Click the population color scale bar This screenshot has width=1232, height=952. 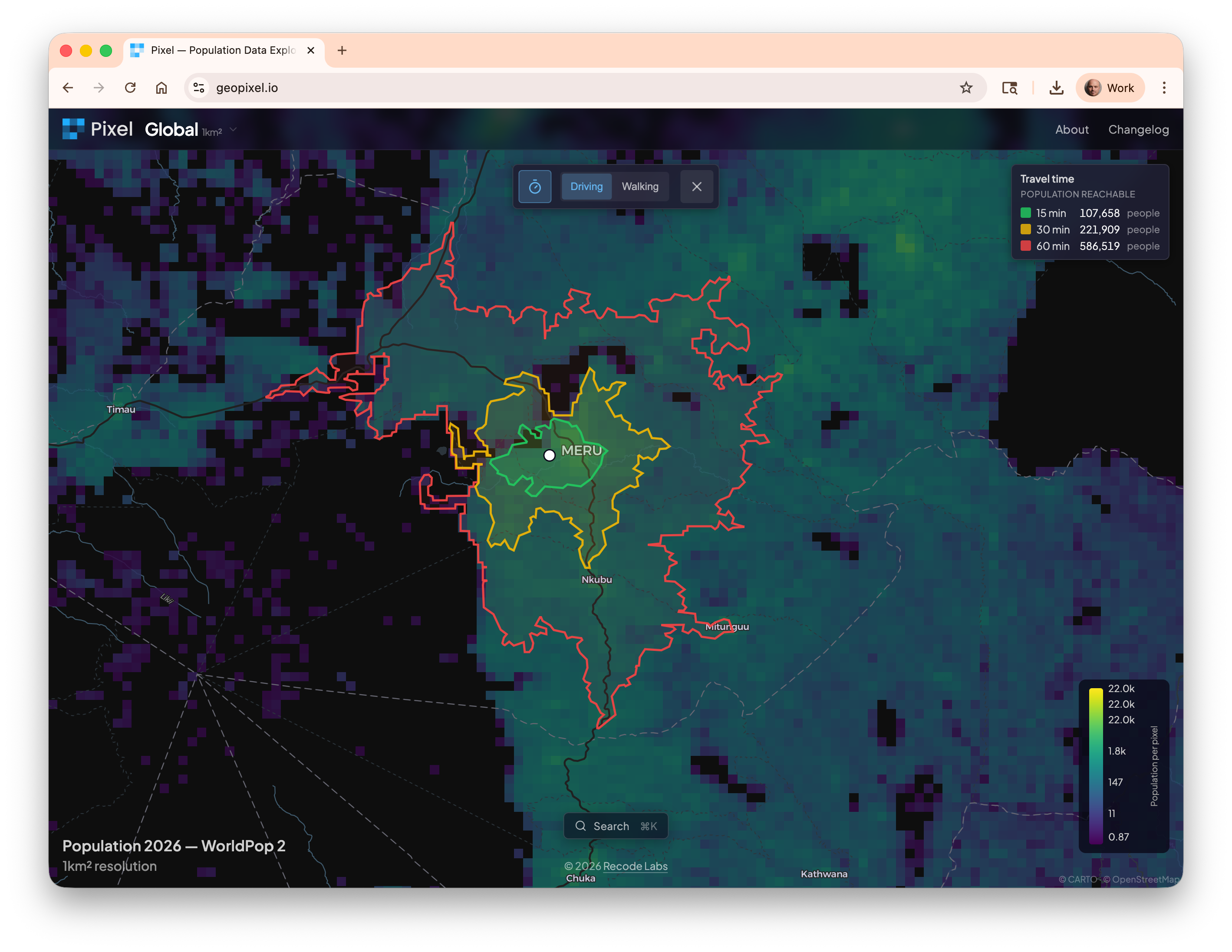tap(1096, 765)
